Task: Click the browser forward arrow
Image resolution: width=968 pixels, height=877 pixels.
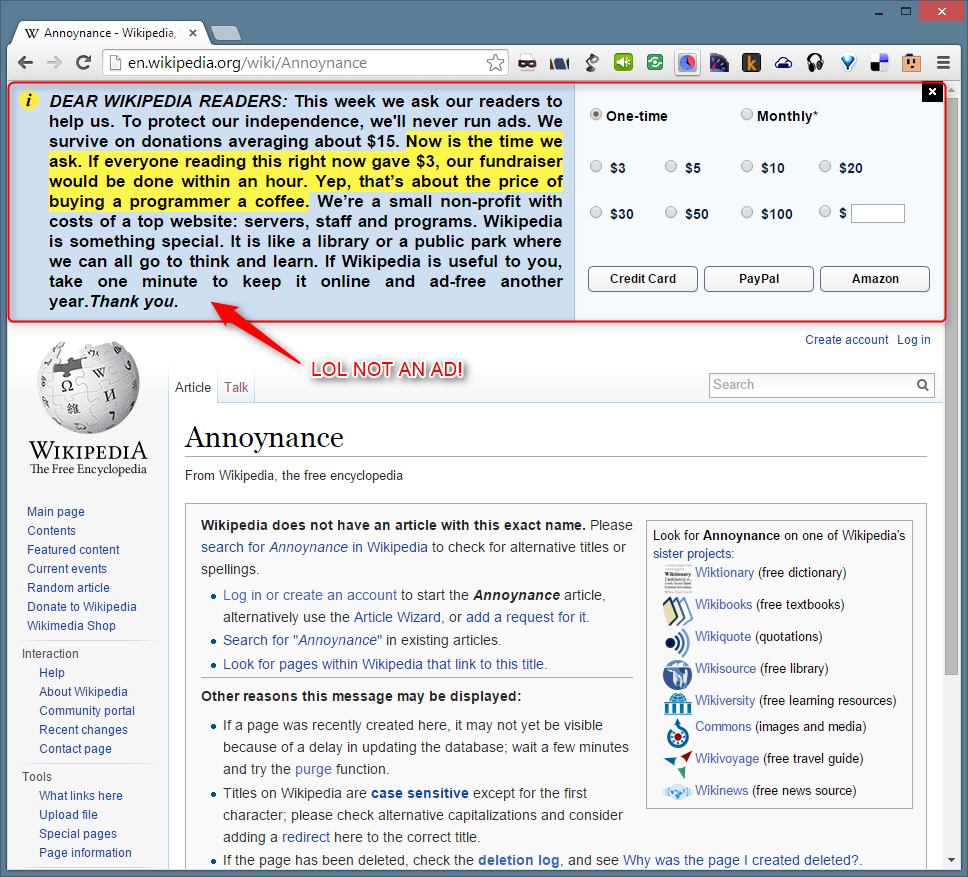Action: click(x=54, y=62)
